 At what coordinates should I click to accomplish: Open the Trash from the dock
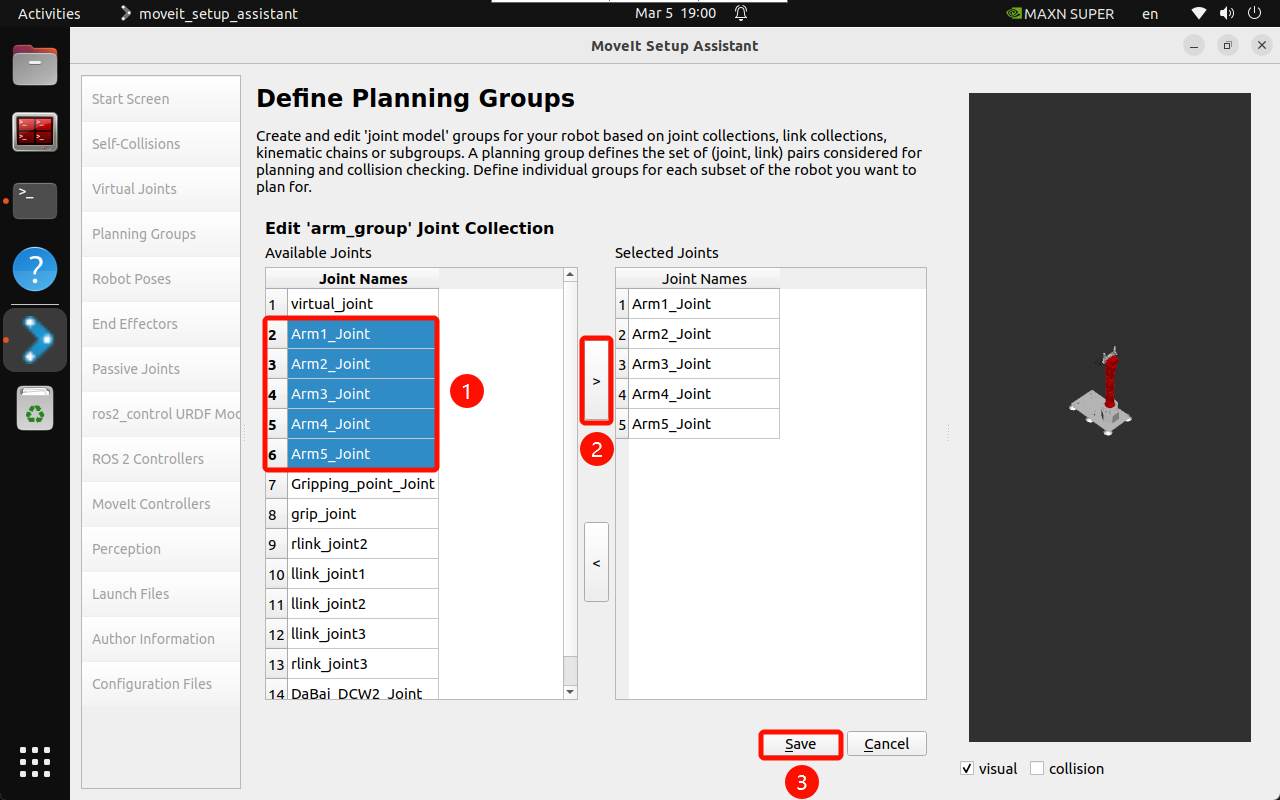35,409
